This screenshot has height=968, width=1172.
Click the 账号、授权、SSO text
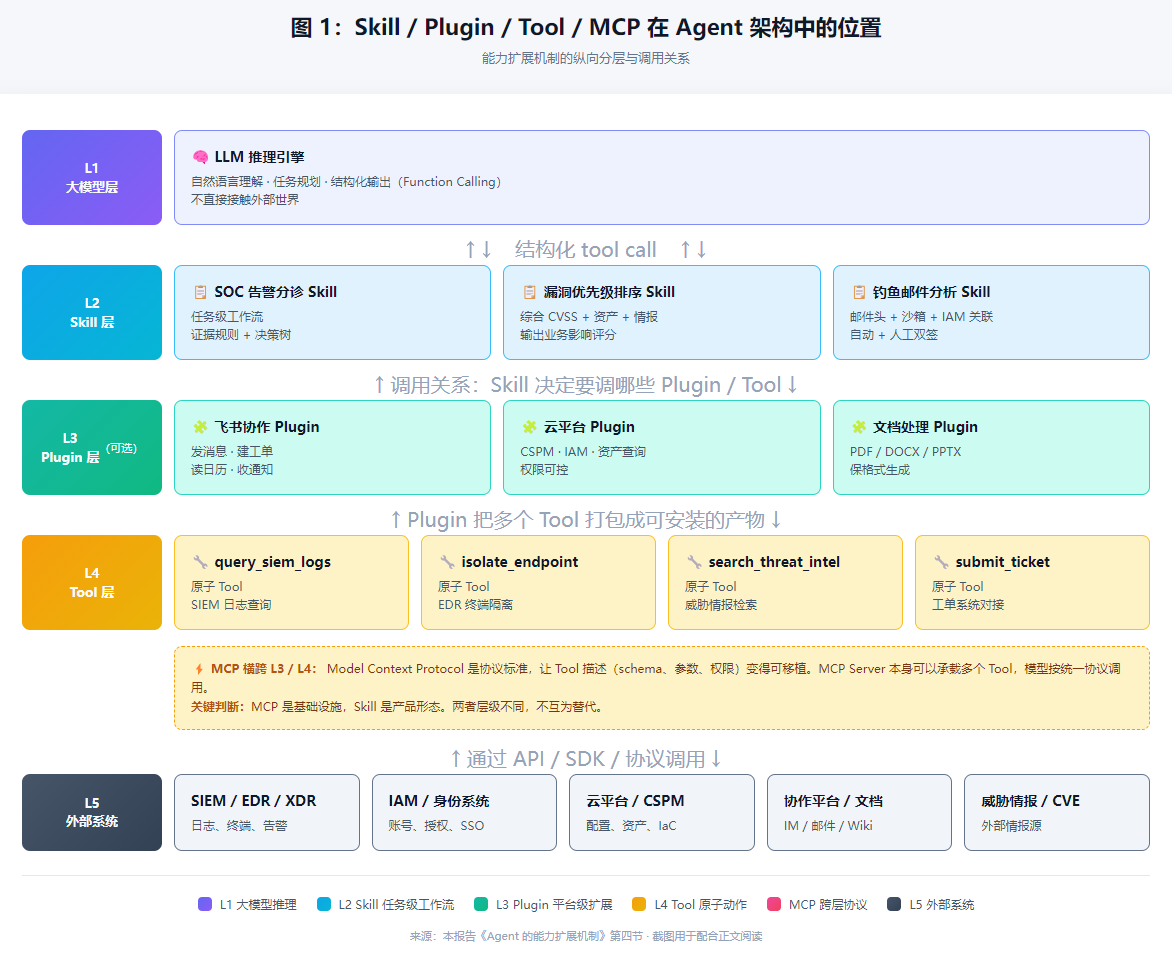pos(436,826)
